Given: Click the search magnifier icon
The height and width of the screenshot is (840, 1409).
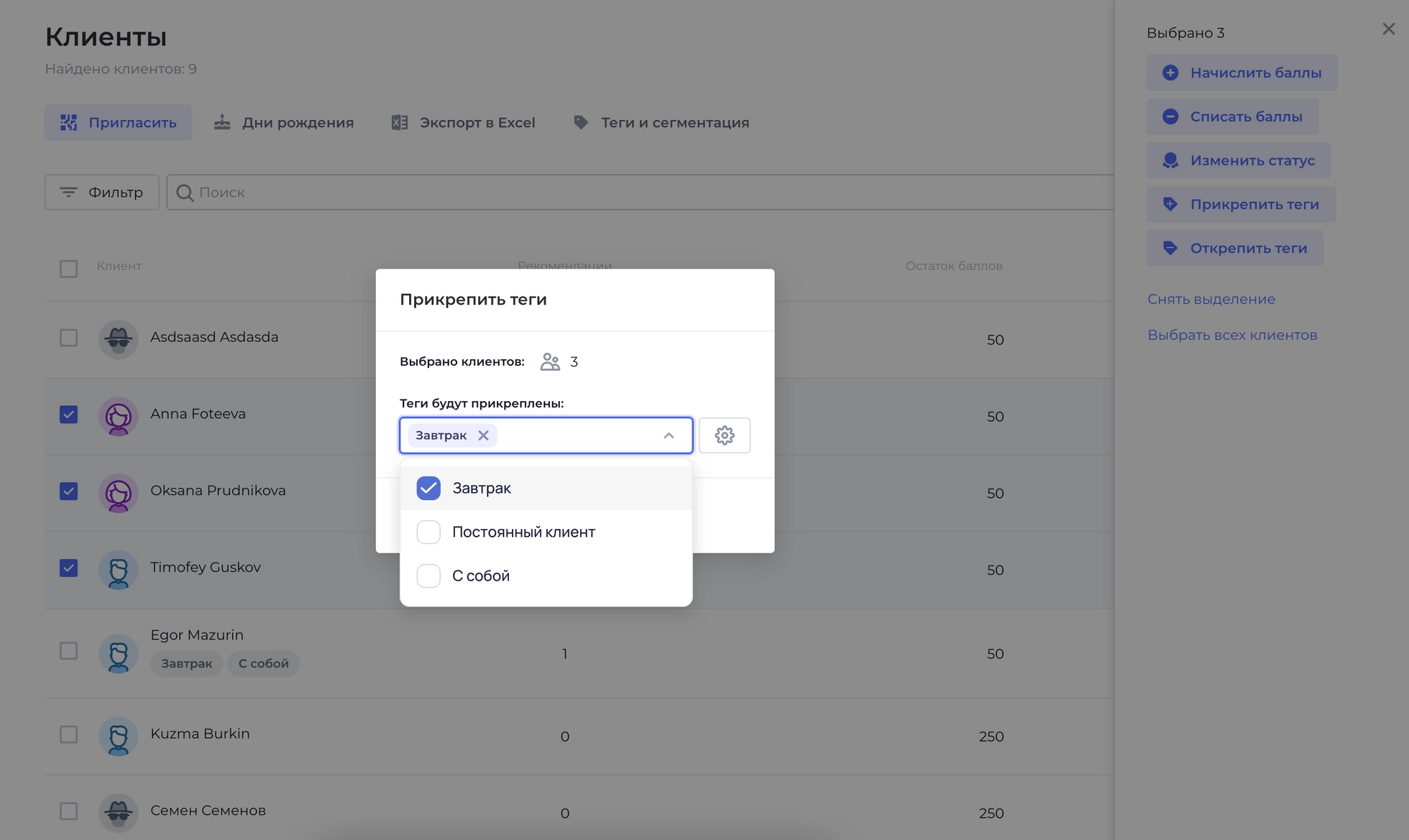Looking at the screenshot, I should [185, 193].
